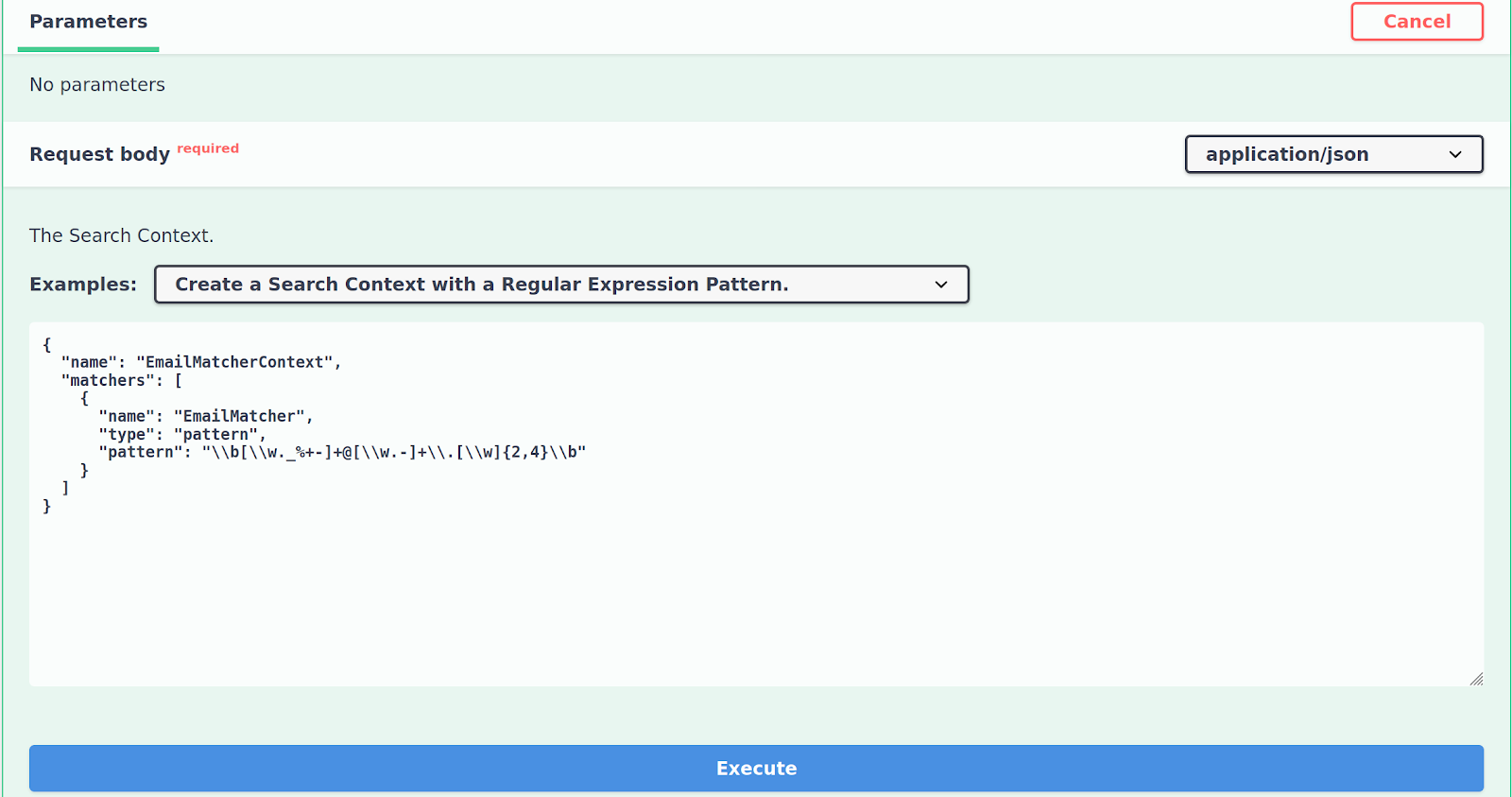Open the Examples selection dropdown
The height and width of the screenshot is (797, 1512).
point(561,285)
